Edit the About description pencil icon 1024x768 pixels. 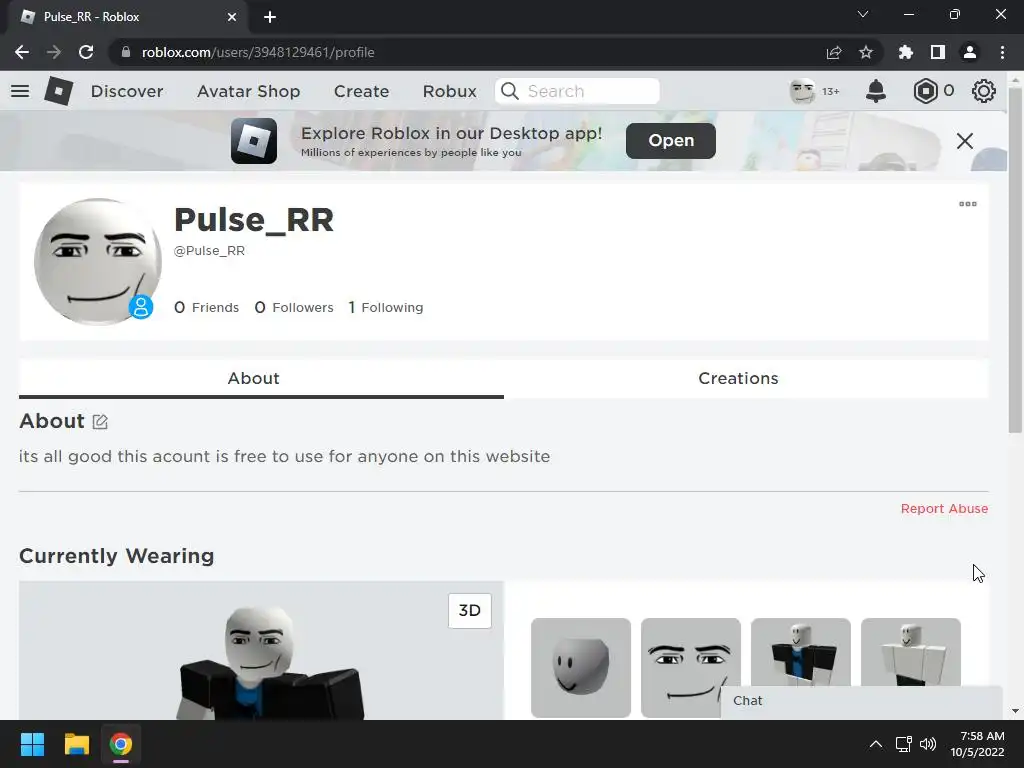pyautogui.click(x=100, y=422)
